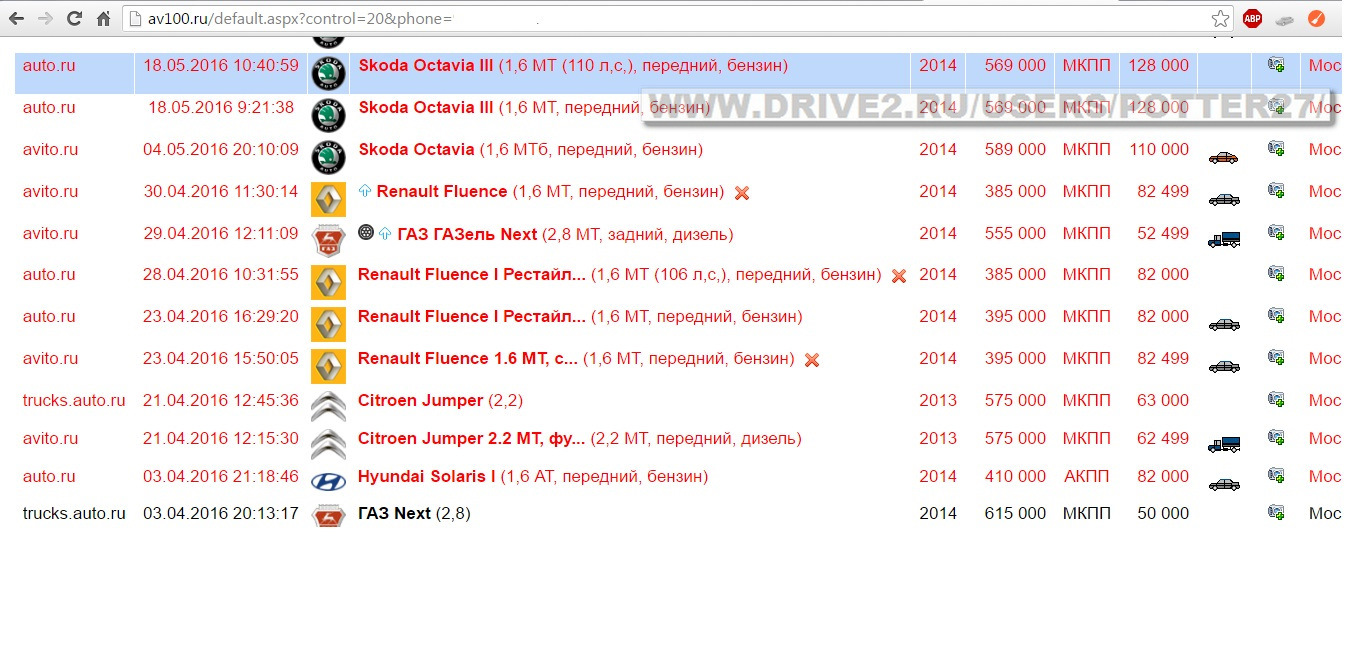Image resolution: width=1360 pixels, height=648 pixels.
Task: Click the car icon in the 82 499 mileage 30.04 row
Action: [1223, 199]
